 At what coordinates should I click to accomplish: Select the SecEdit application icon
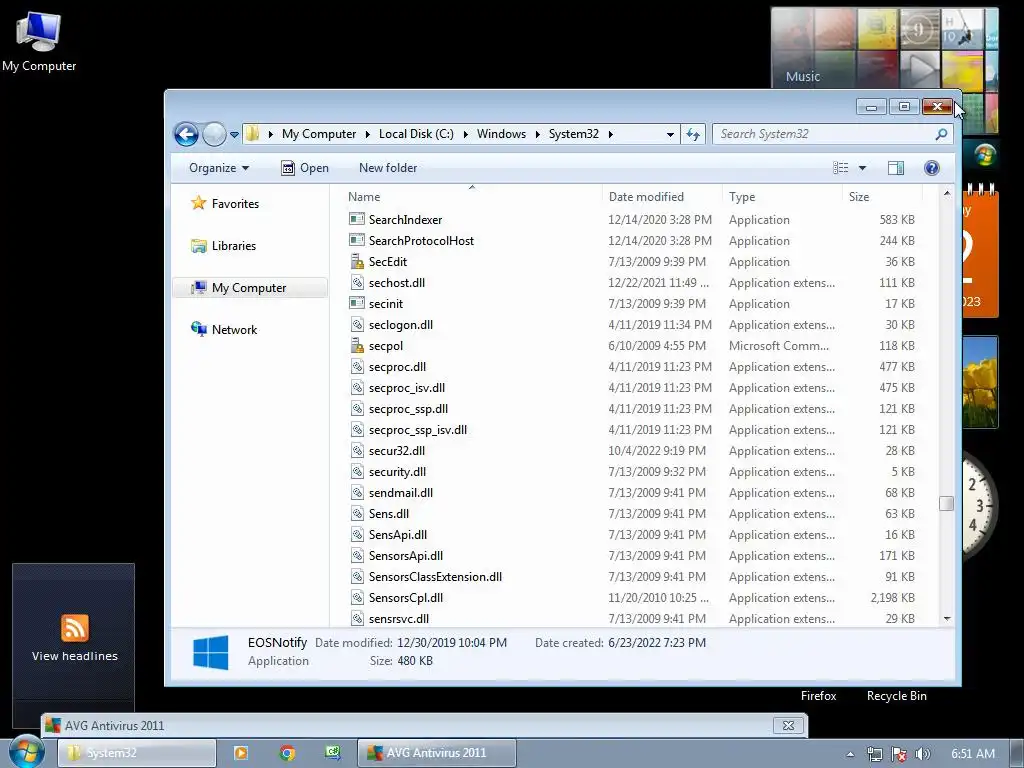coord(357,262)
